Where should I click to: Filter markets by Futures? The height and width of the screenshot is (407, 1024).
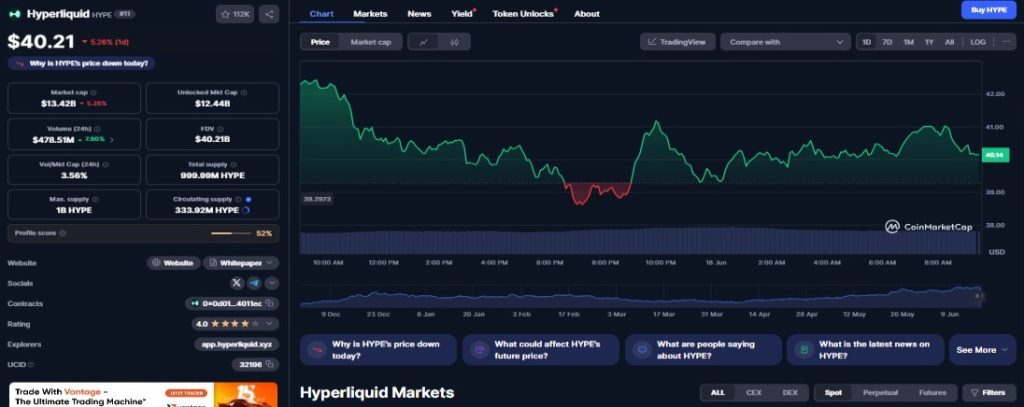(932, 393)
